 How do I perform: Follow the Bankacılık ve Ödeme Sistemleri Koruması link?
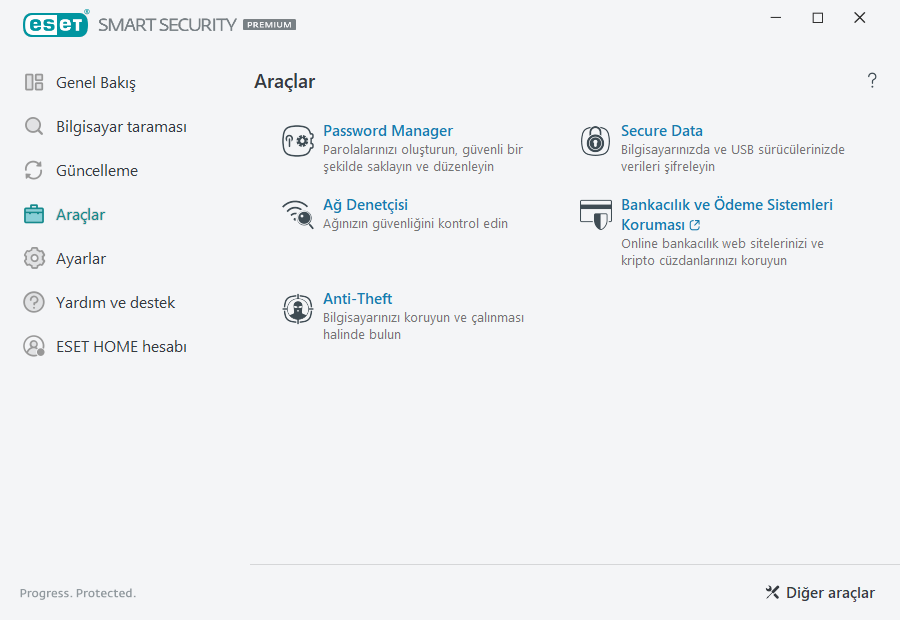pos(727,214)
